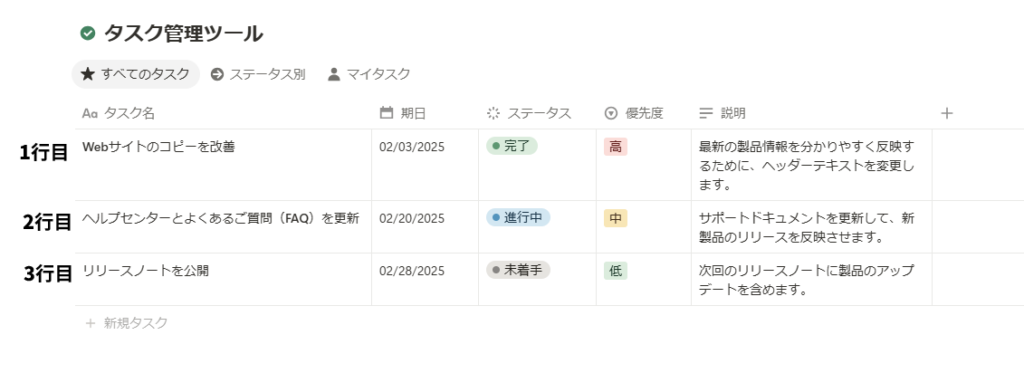Open the 完了 status dropdown

pyautogui.click(x=512, y=146)
